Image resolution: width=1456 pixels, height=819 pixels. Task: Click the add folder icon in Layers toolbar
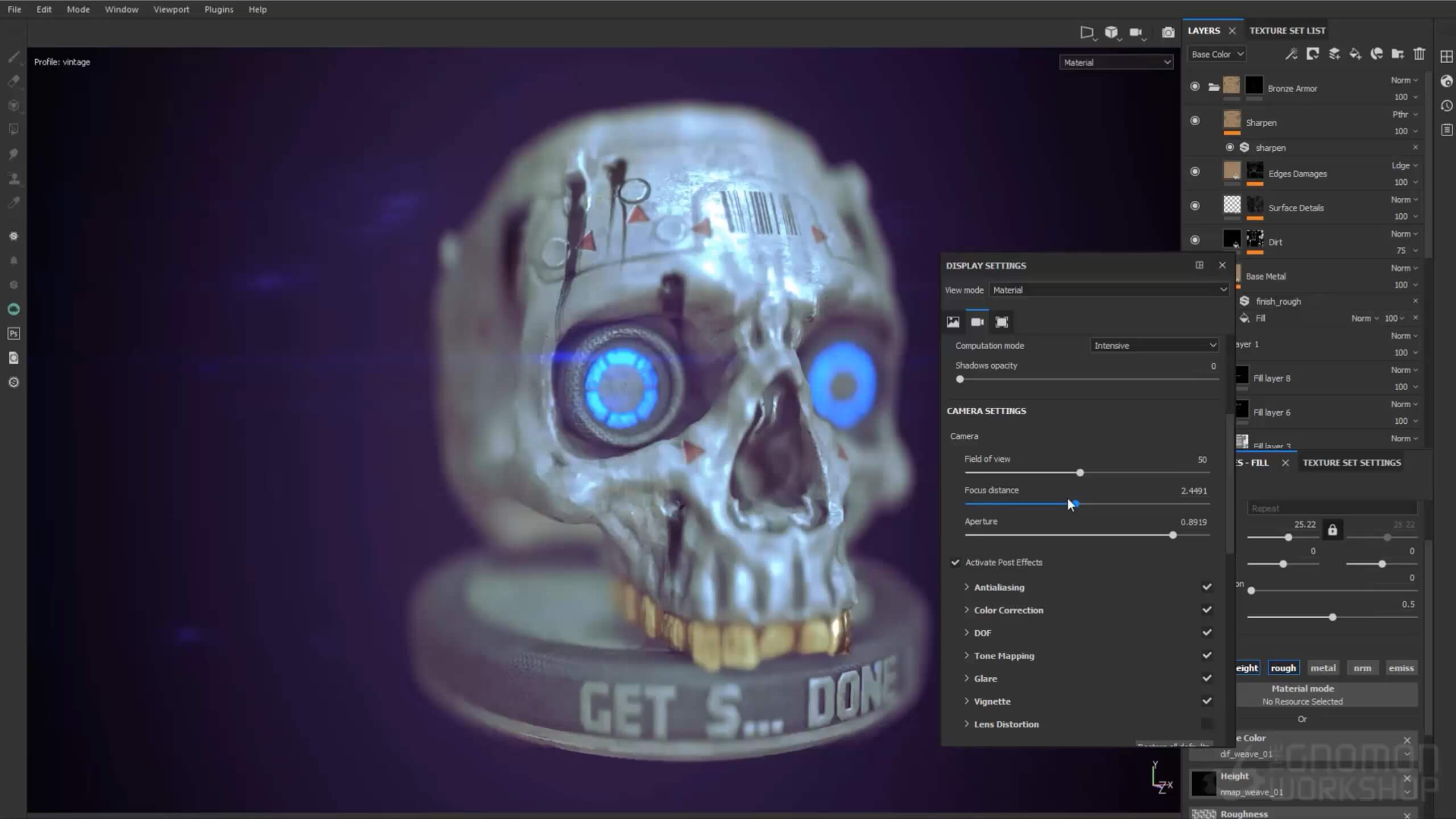(1397, 54)
